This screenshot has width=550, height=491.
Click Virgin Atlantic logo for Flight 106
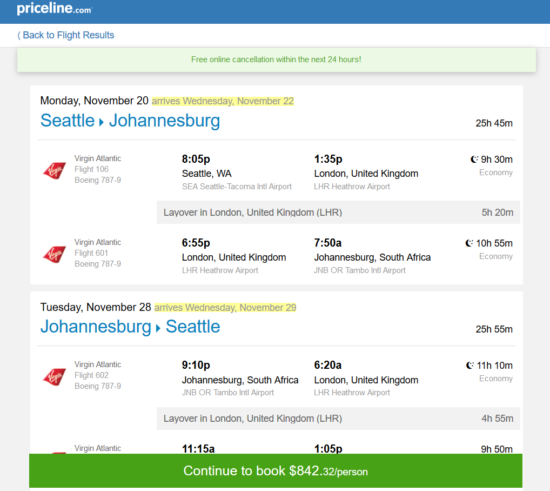coord(54,170)
